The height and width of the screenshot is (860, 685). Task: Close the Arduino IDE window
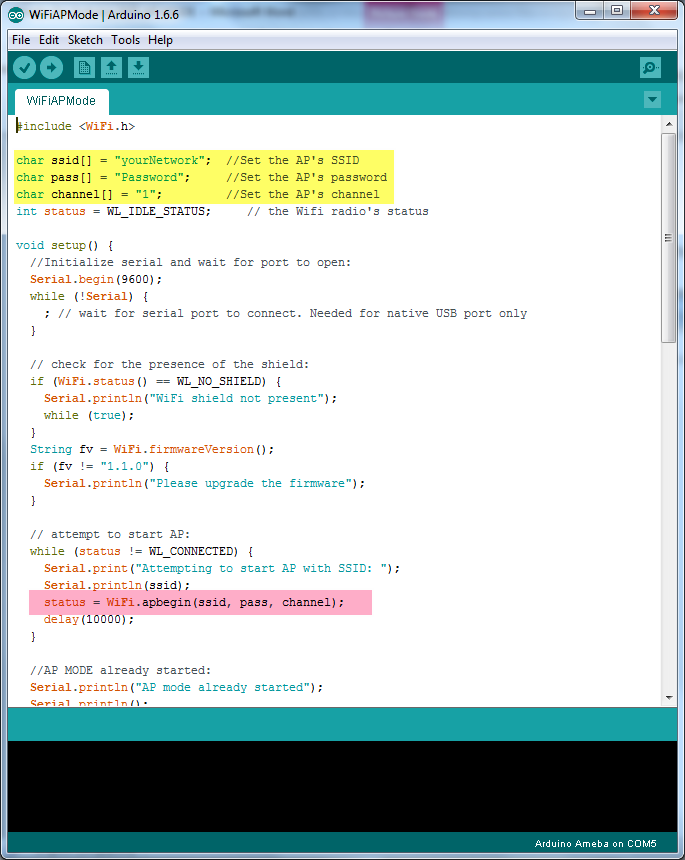pyautogui.click(x=654, y=11)
